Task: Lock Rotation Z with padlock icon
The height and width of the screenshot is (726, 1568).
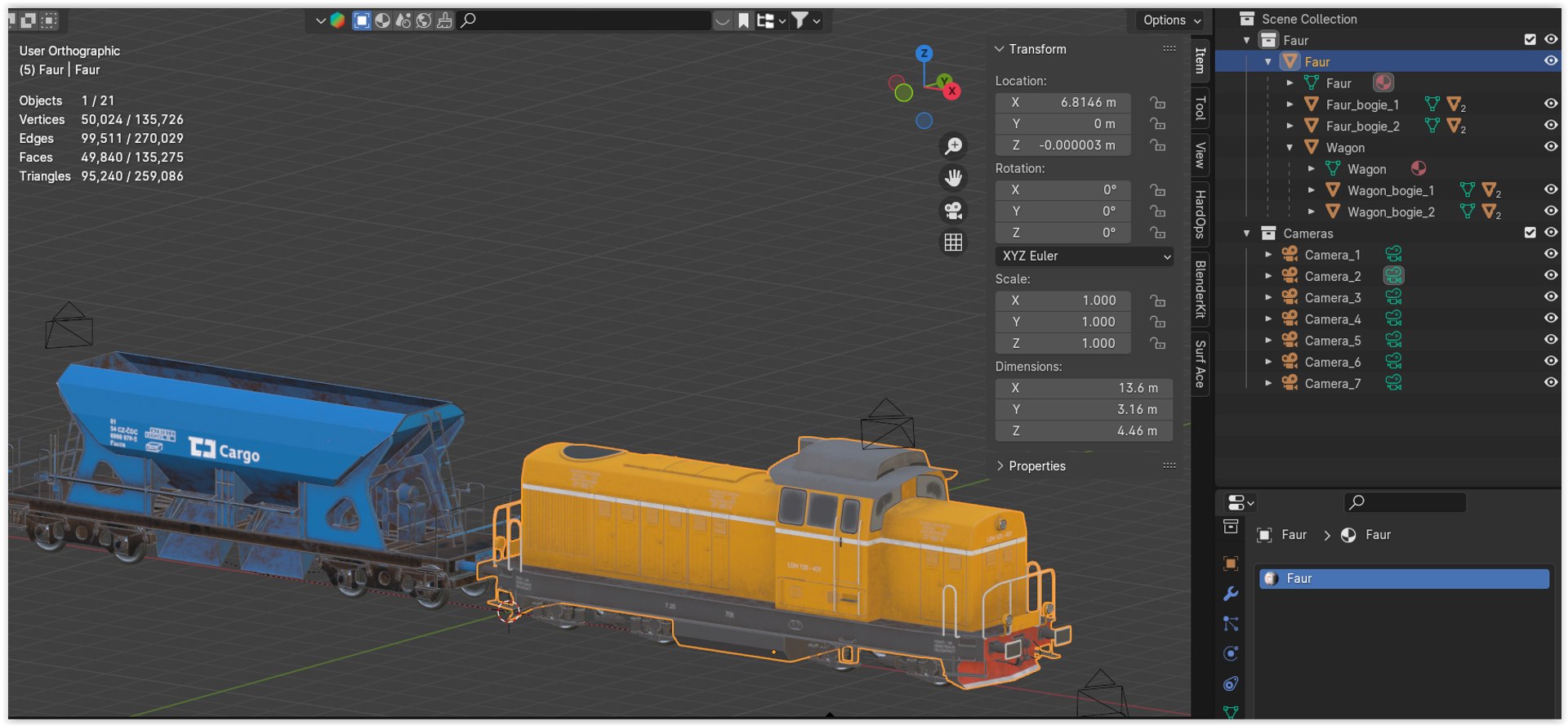Action: pyautogui.click(x=1157, y=233)
